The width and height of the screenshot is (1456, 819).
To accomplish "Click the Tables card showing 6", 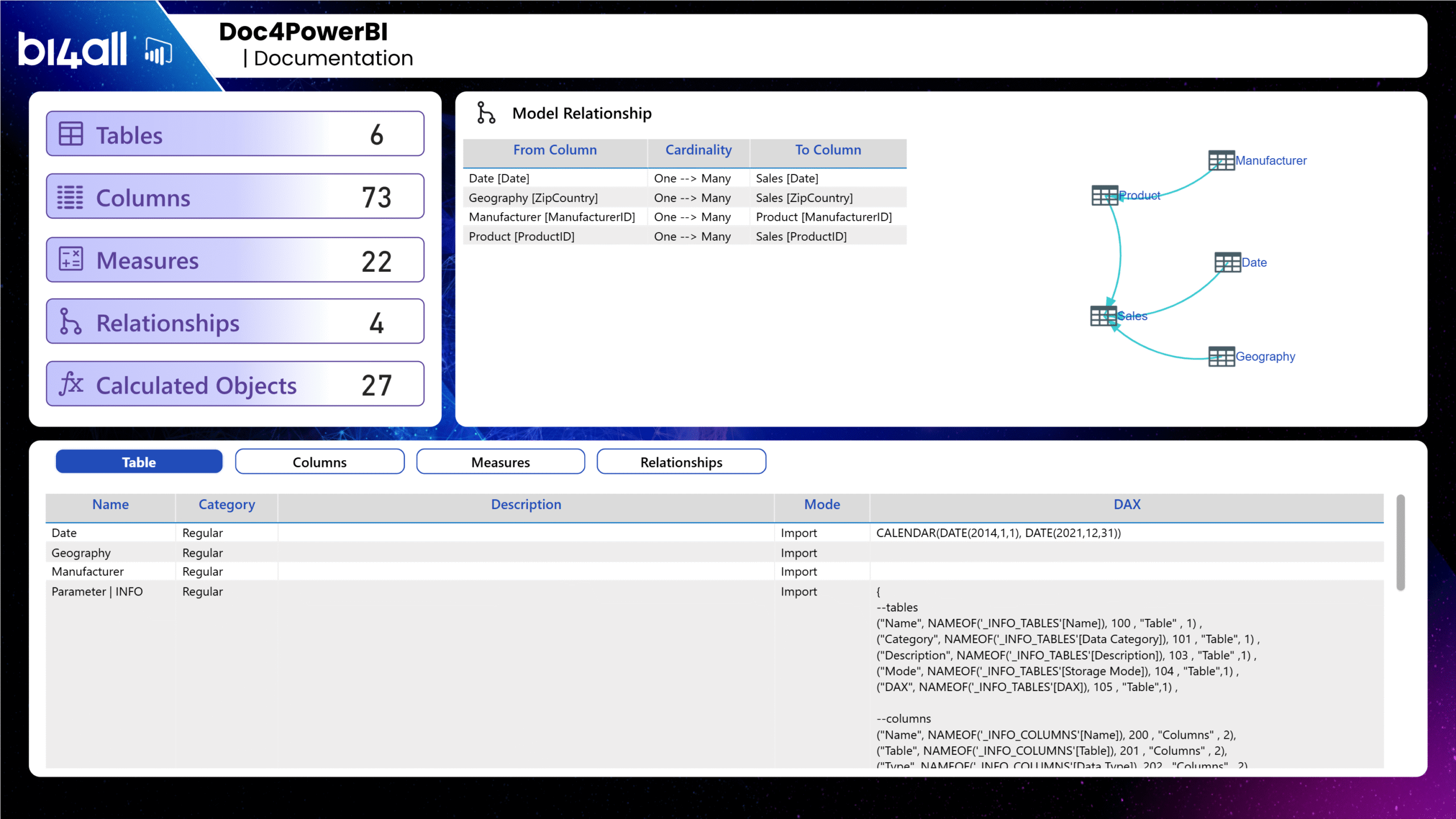I will [235, 134].
